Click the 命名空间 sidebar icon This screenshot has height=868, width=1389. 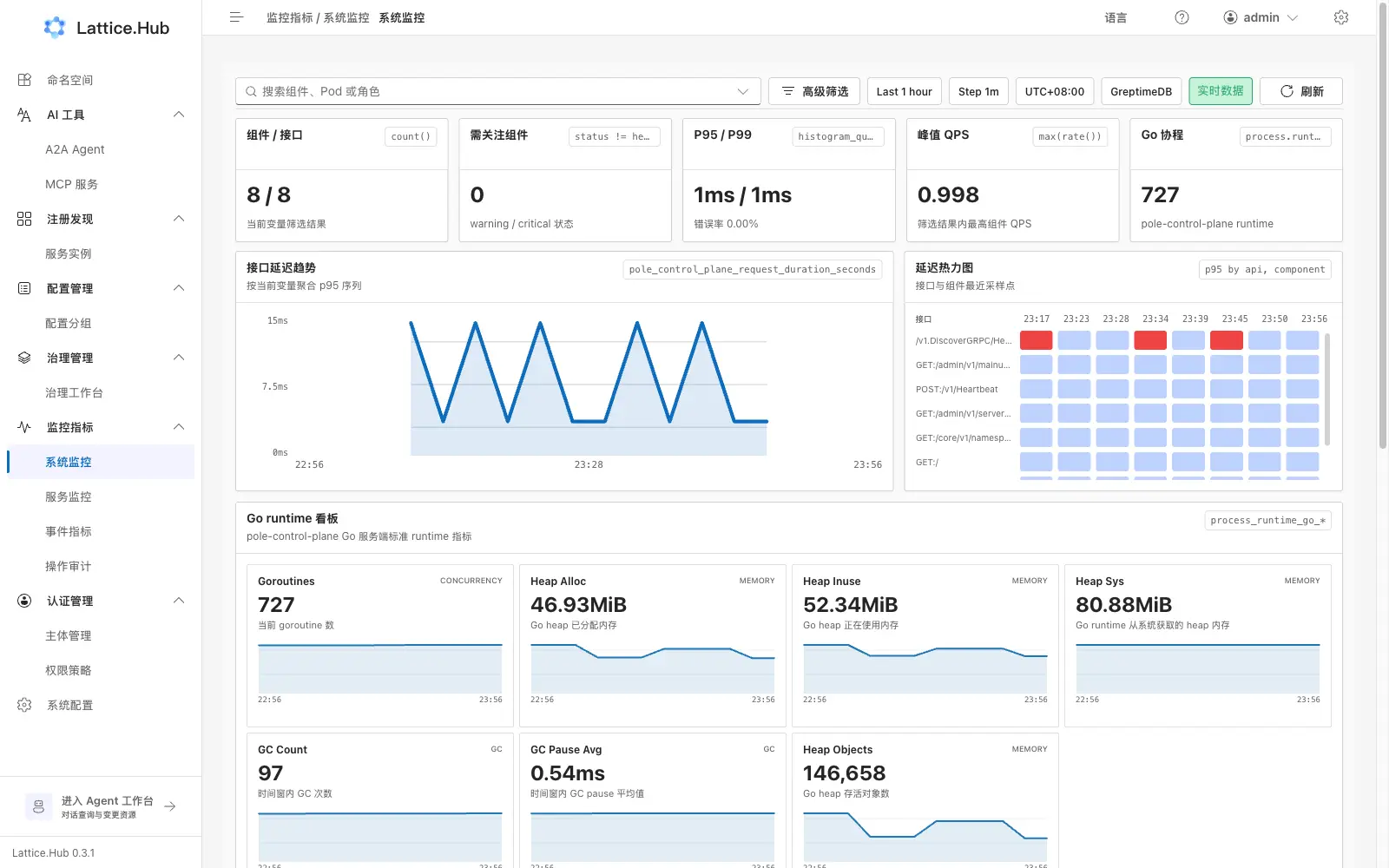point(24,80)
